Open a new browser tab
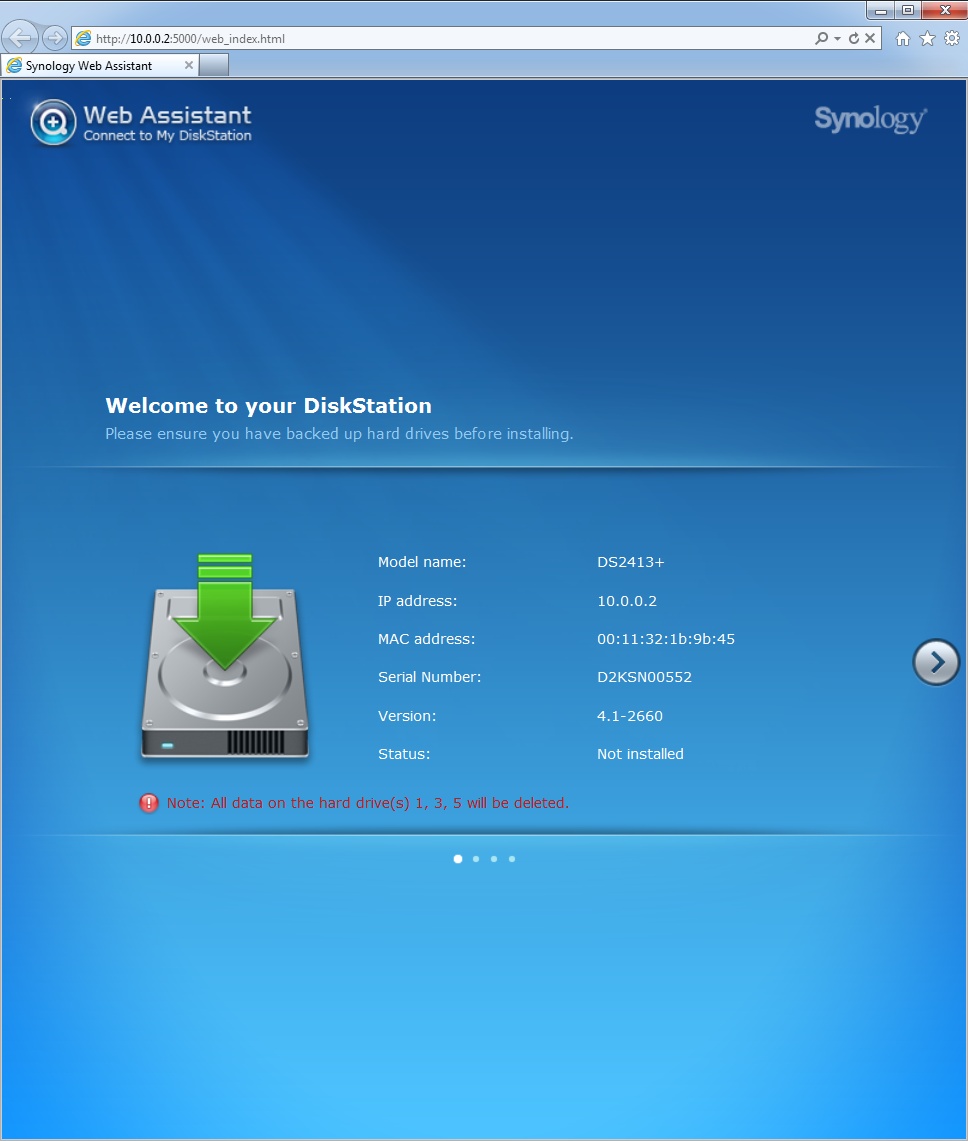Image resolution: width=968 pixels, height=1141 pixels. [x=214, y=65]
